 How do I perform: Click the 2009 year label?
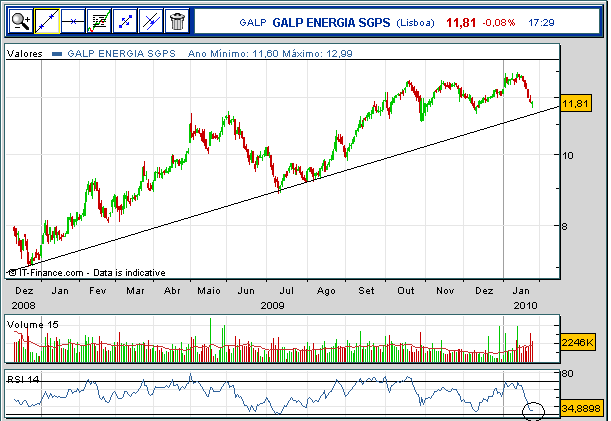(272, 306)
